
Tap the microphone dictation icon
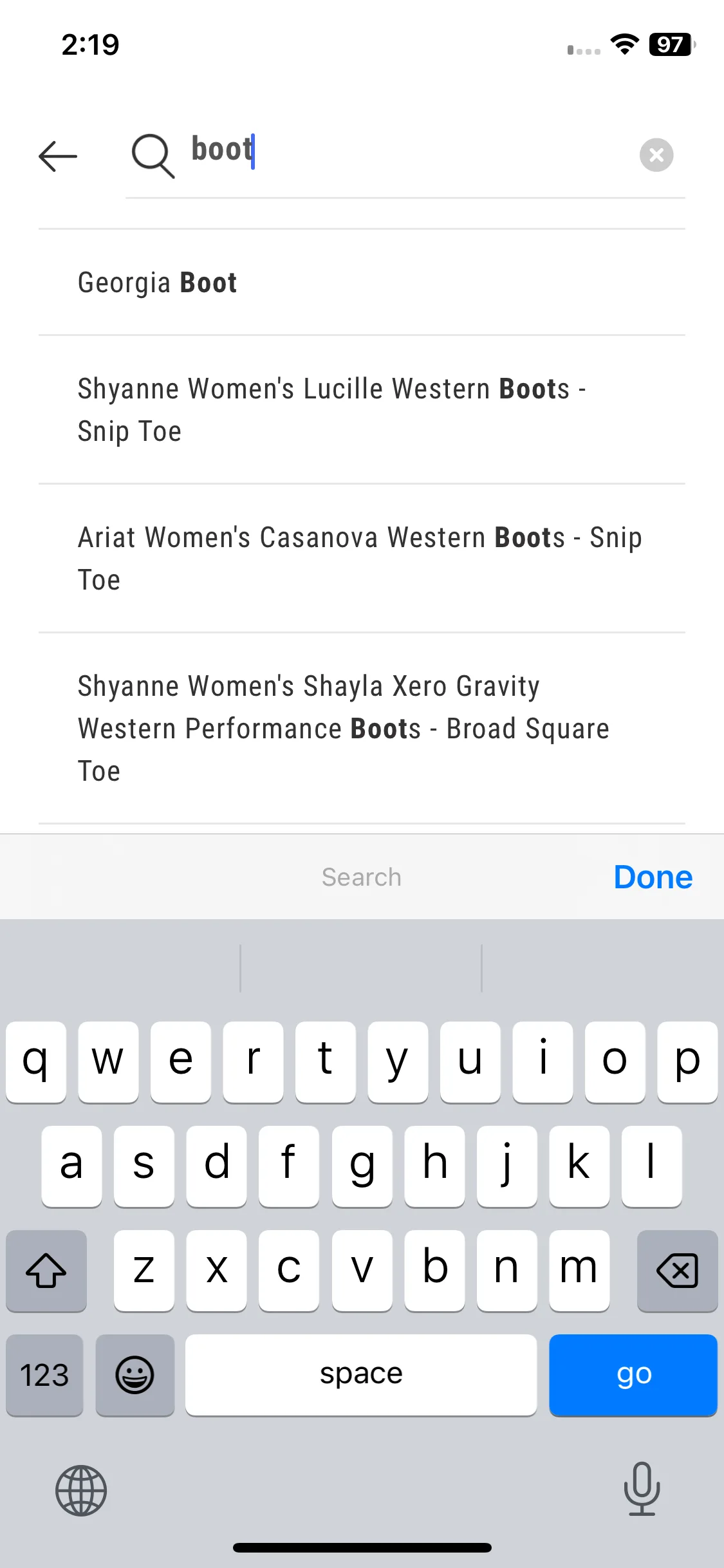(642, 1489)
